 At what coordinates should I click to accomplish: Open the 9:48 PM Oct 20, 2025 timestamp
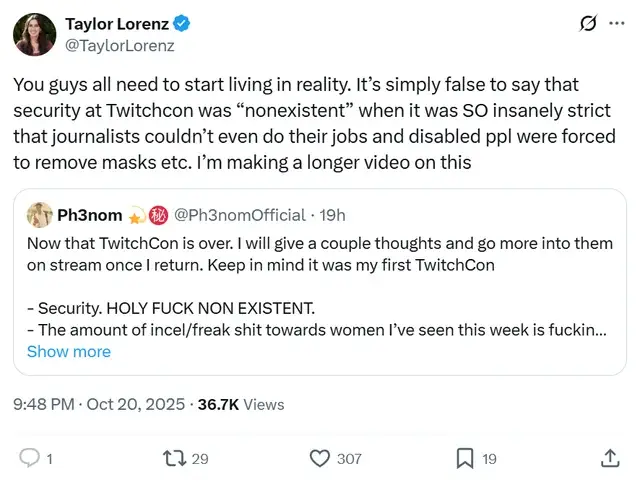click(x=99, y=404)
